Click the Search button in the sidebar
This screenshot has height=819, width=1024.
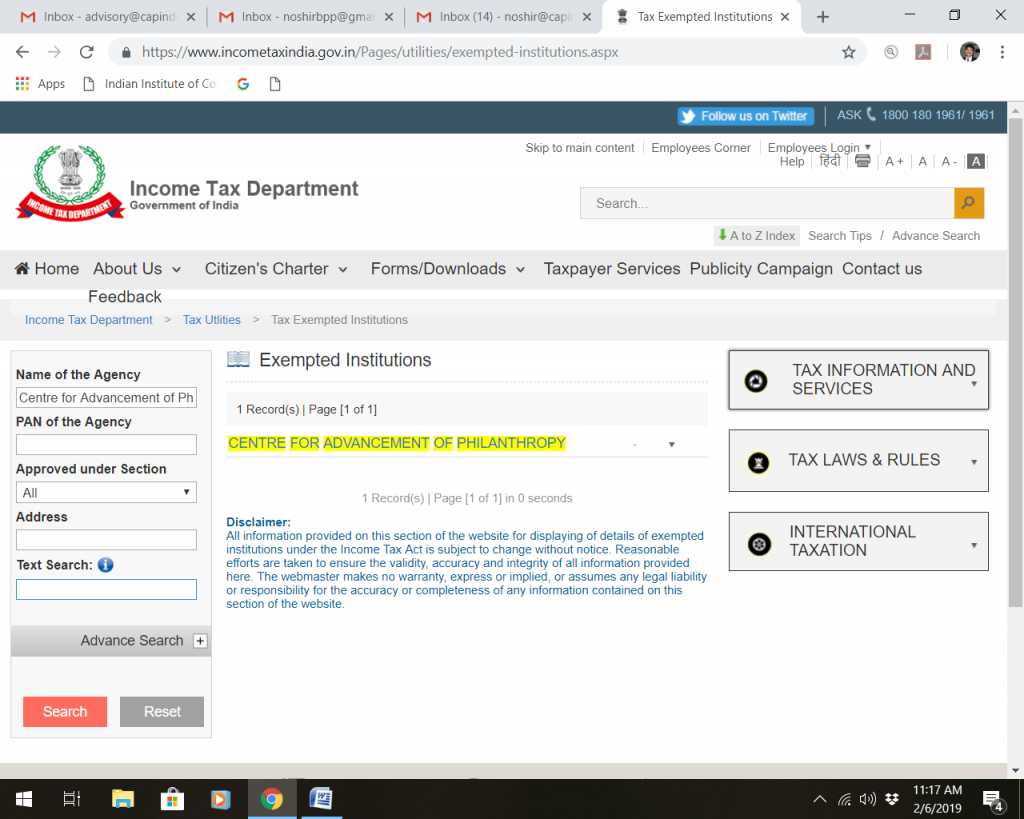pos(64,711)
